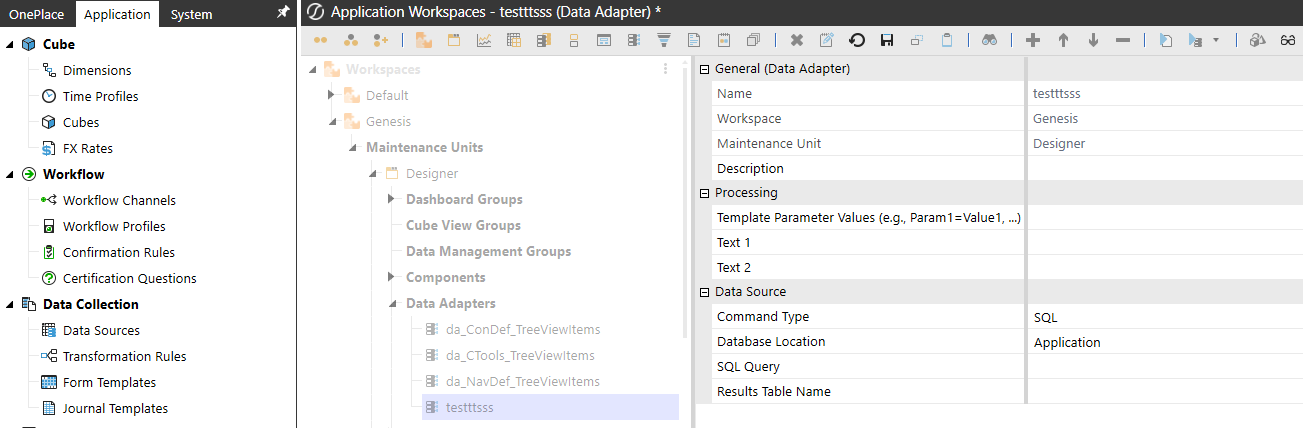Toggle the pin icon on navigation panel
The width and height of the screenshot is (1303, 428).
coord(283,13)
